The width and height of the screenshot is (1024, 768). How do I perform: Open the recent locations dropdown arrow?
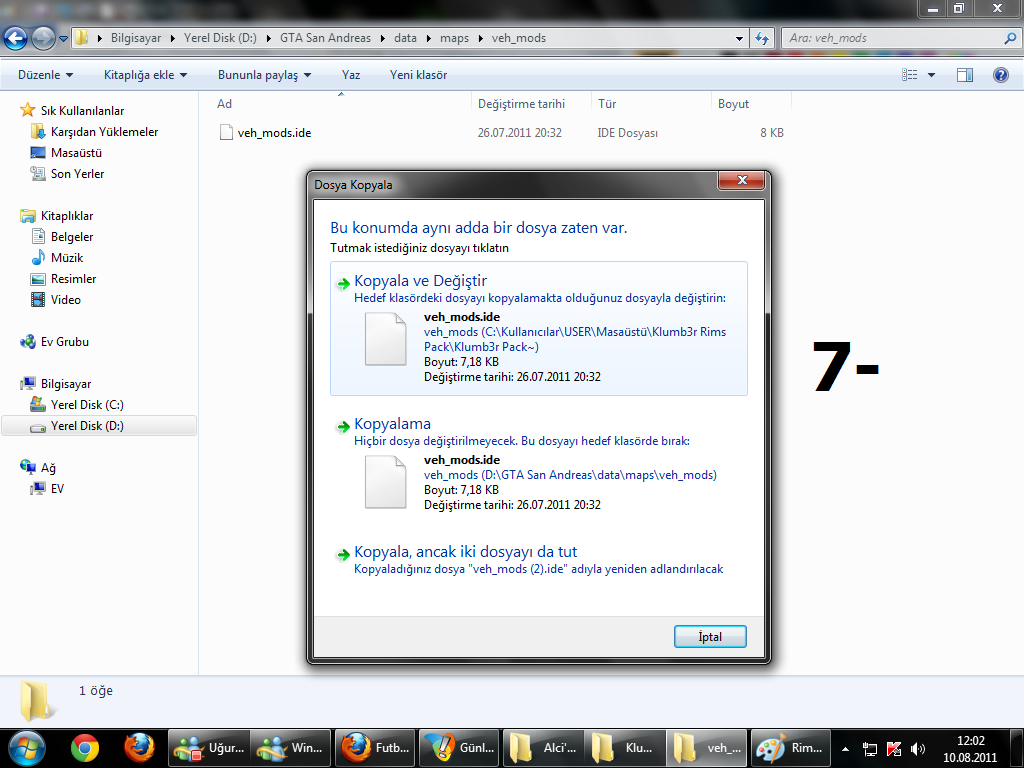[x=63, y=39]
